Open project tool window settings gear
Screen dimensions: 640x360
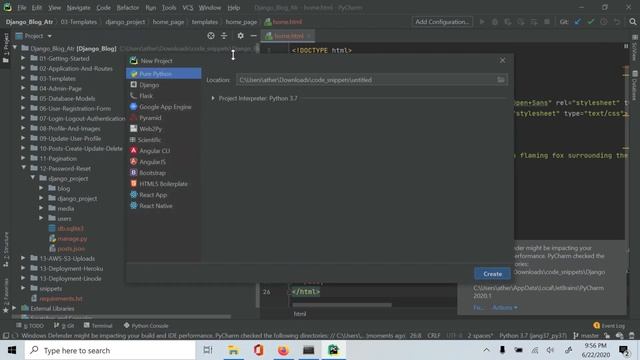(240, 36)
